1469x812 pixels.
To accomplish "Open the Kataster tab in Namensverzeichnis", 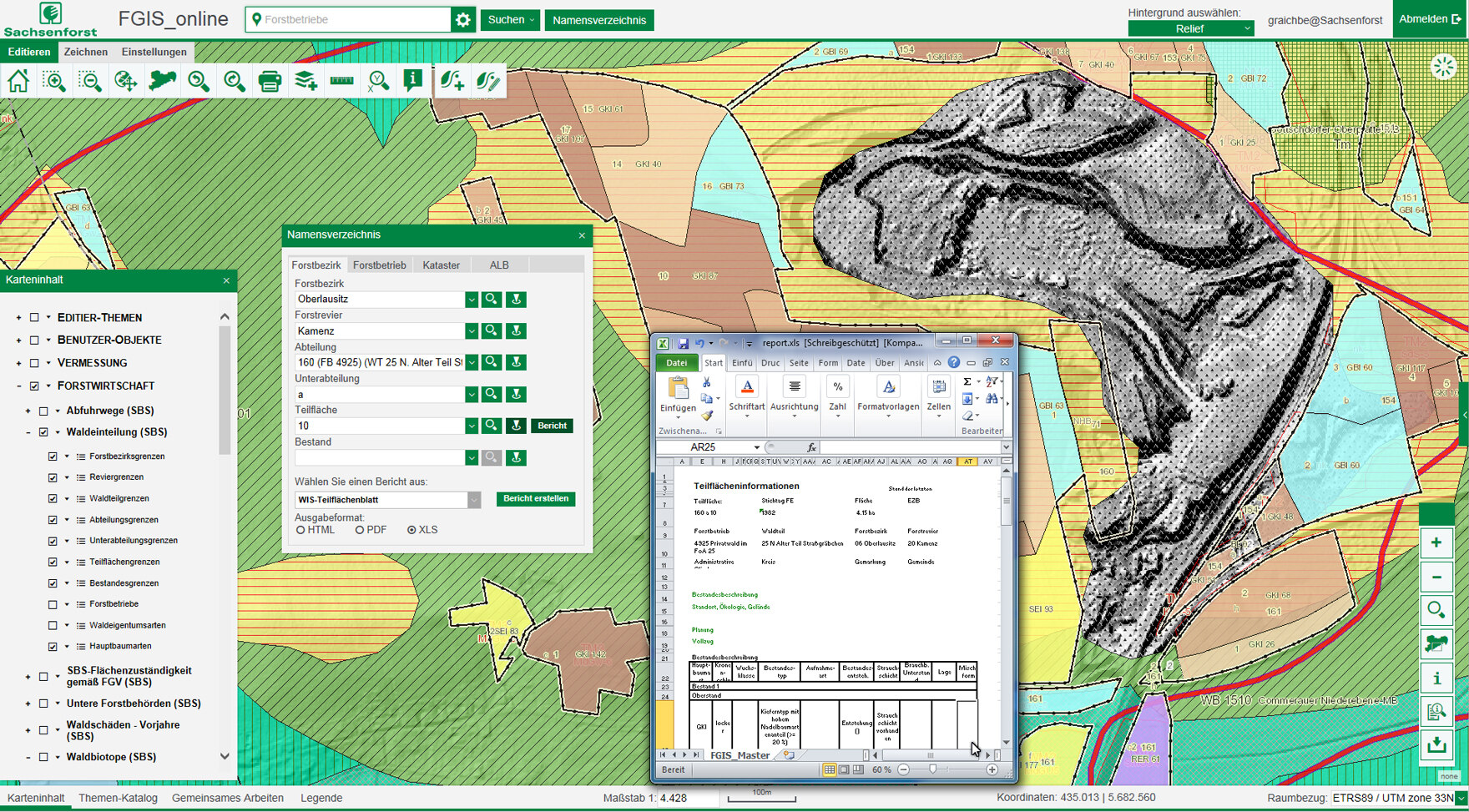I will pos(442,265).
